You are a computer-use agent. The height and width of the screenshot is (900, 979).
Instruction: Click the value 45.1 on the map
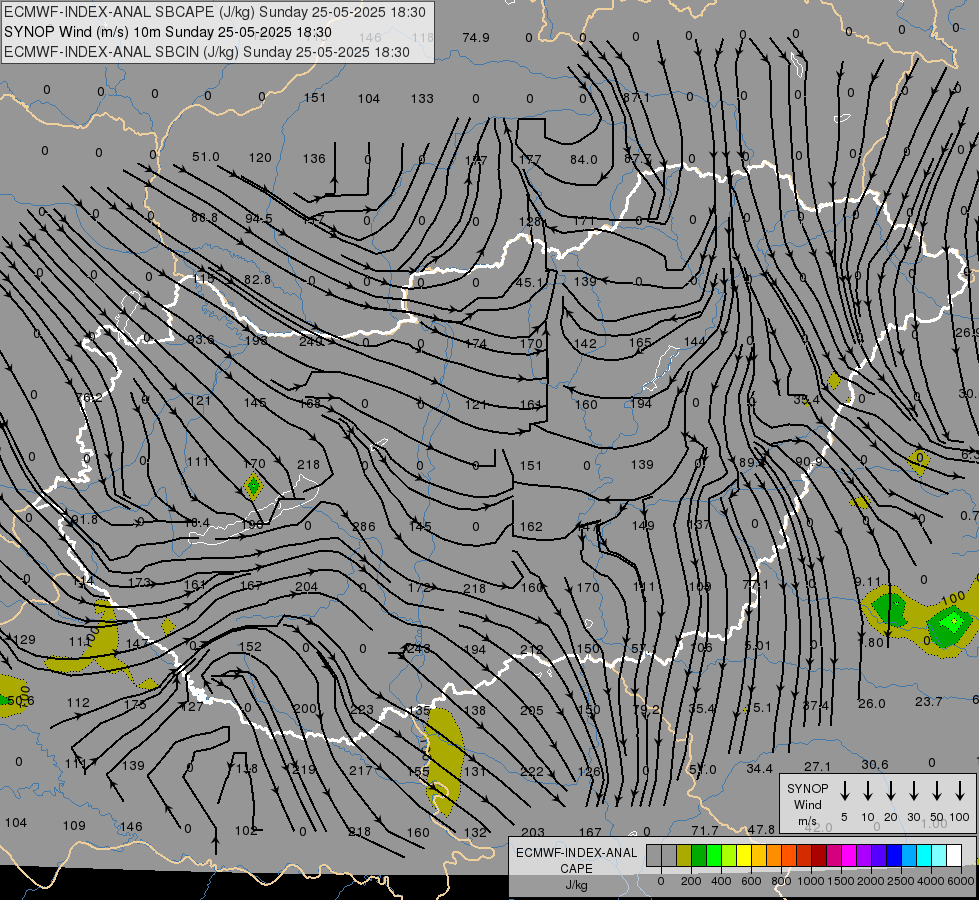click(x=529, y=282)
